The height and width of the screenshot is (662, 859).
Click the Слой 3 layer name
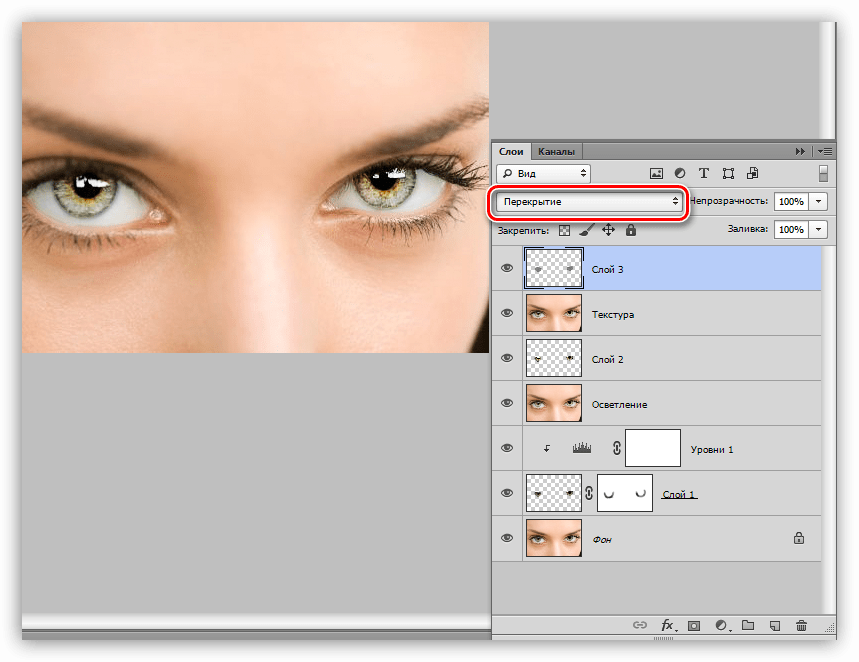point(608,270)
